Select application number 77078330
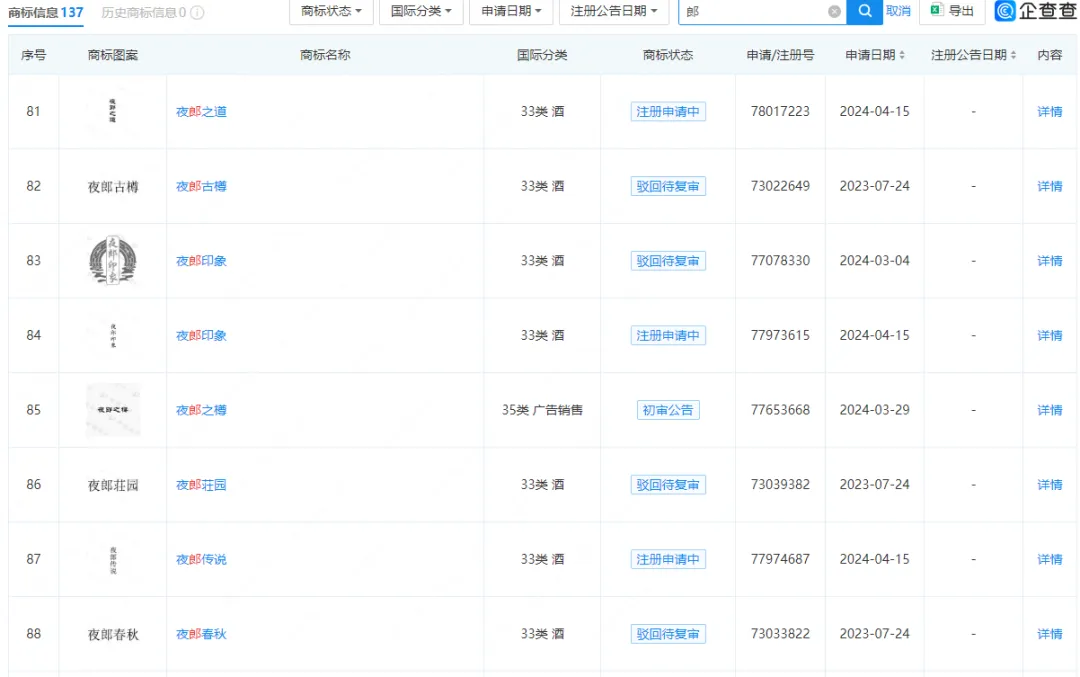The width and height of the screenshot is (1080, 677). [780, 261]
